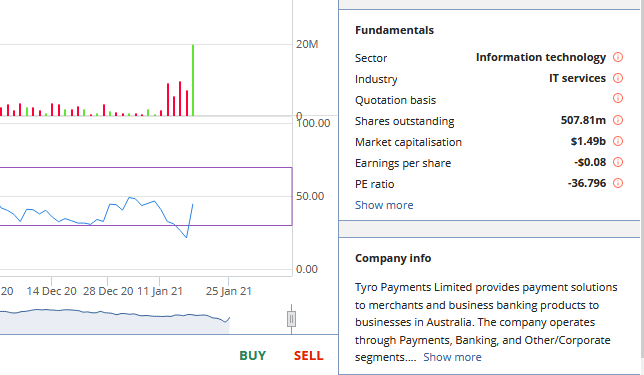
Task: Show more fundamentals details
Action: [384, 205]
